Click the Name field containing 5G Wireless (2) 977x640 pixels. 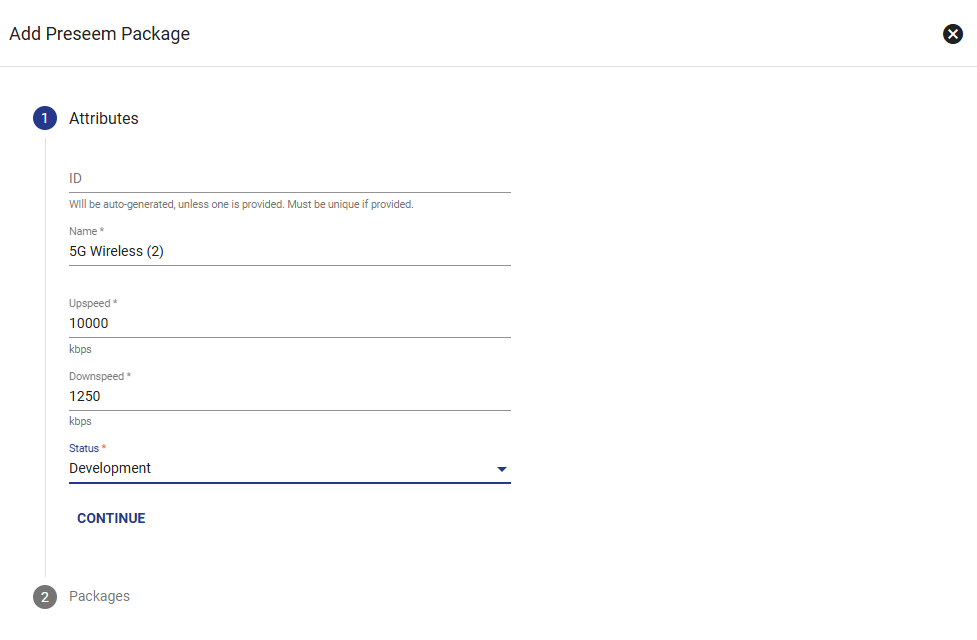click(x=290, y=251)
